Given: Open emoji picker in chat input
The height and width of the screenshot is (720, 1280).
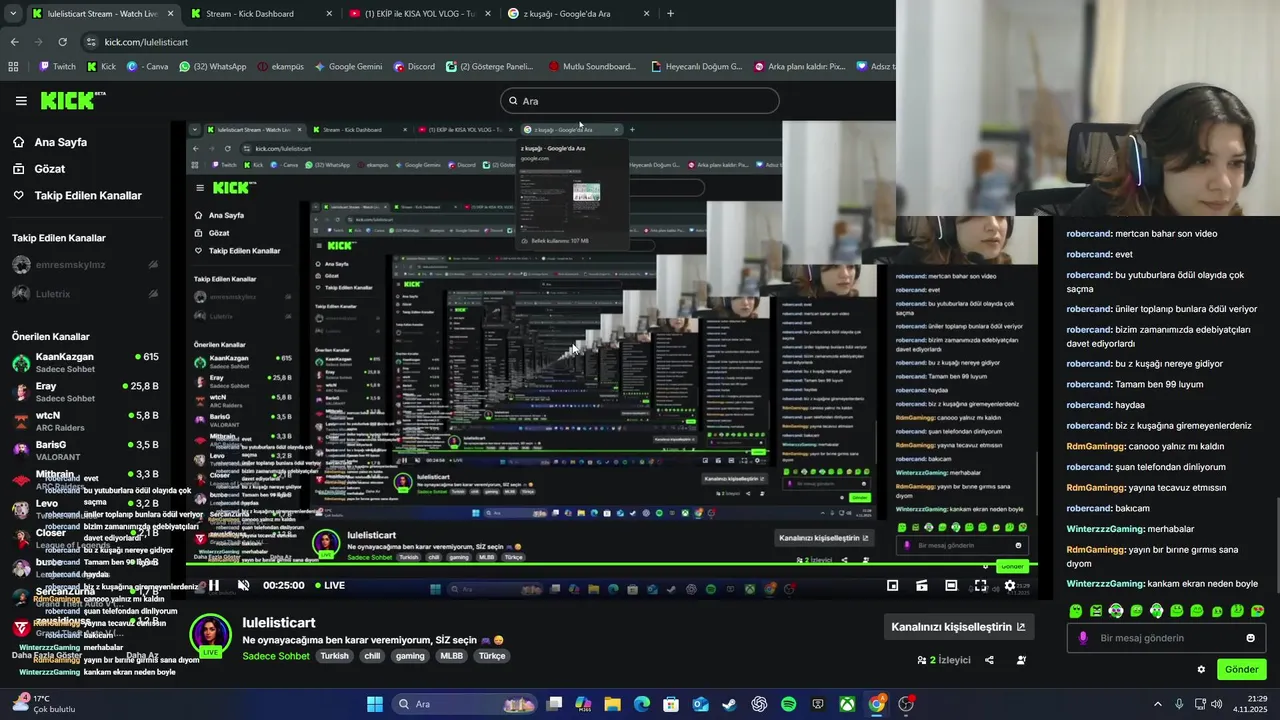Looking at the screenshot, I should click(1250, 638).
